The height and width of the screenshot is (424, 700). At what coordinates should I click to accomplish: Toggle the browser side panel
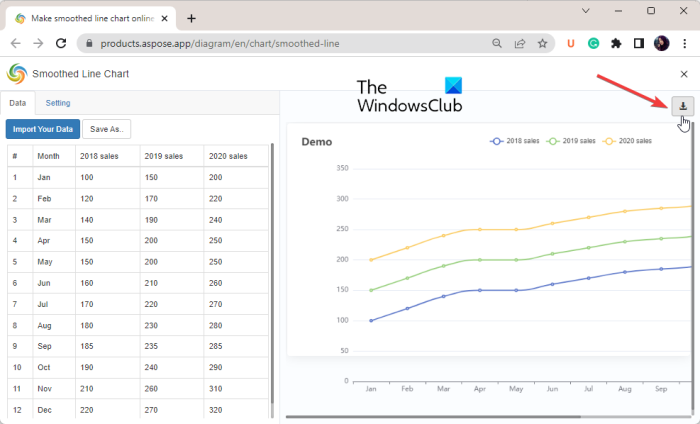coord(639,43)
